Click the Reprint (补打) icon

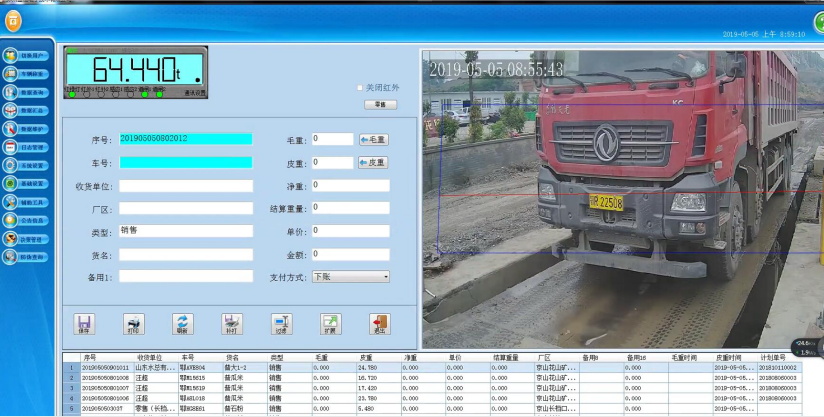pos(231,323)
